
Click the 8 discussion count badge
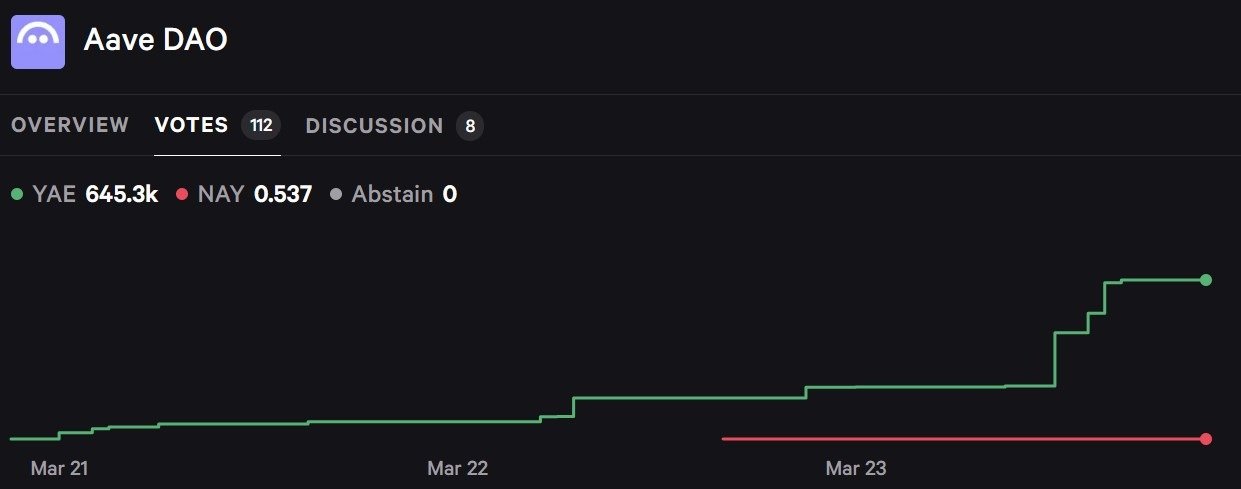pos(470,126)
